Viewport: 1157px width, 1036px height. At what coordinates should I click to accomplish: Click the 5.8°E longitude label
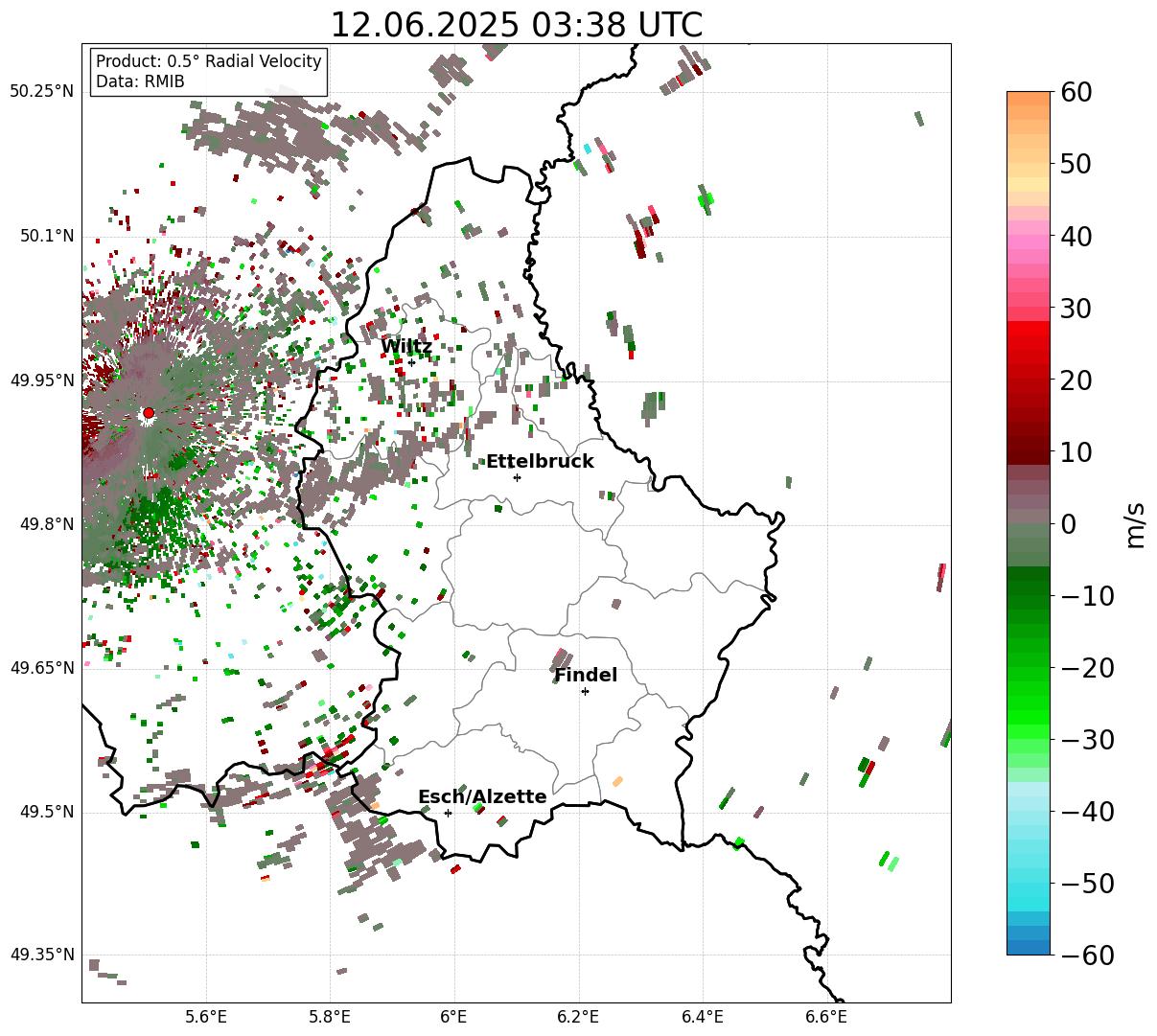331,1017
